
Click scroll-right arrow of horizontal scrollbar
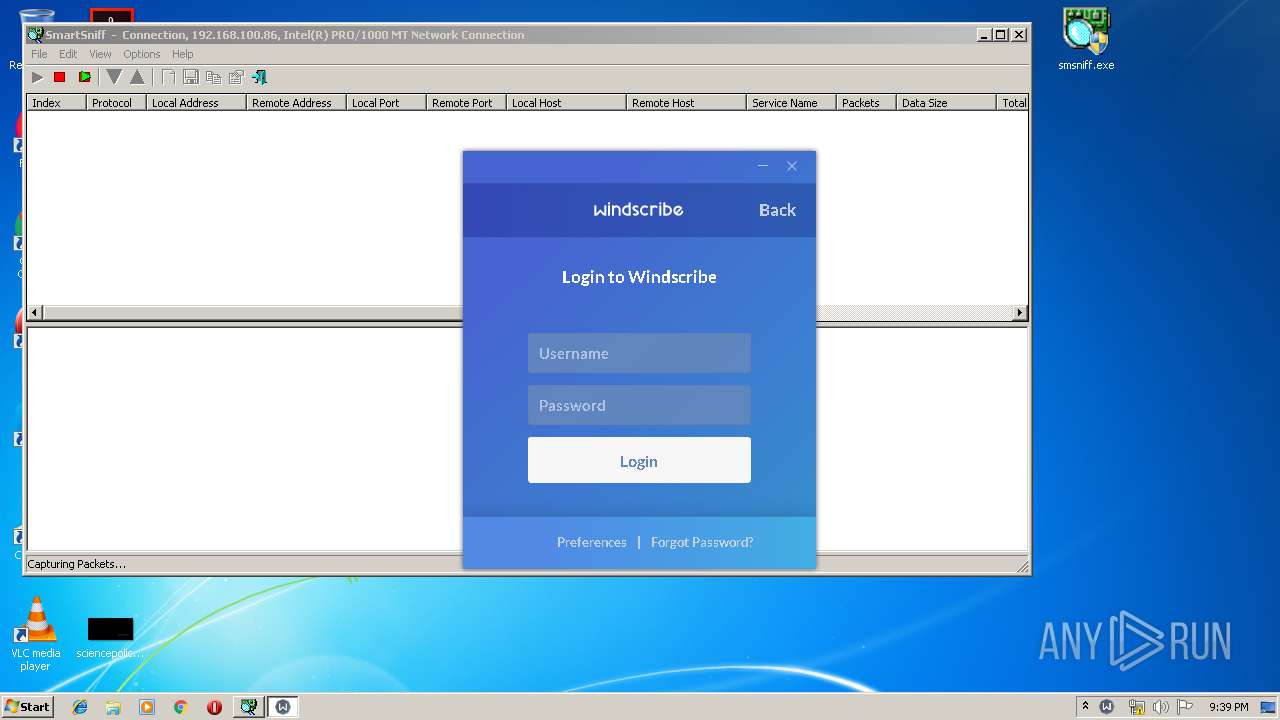[1020, 313]
